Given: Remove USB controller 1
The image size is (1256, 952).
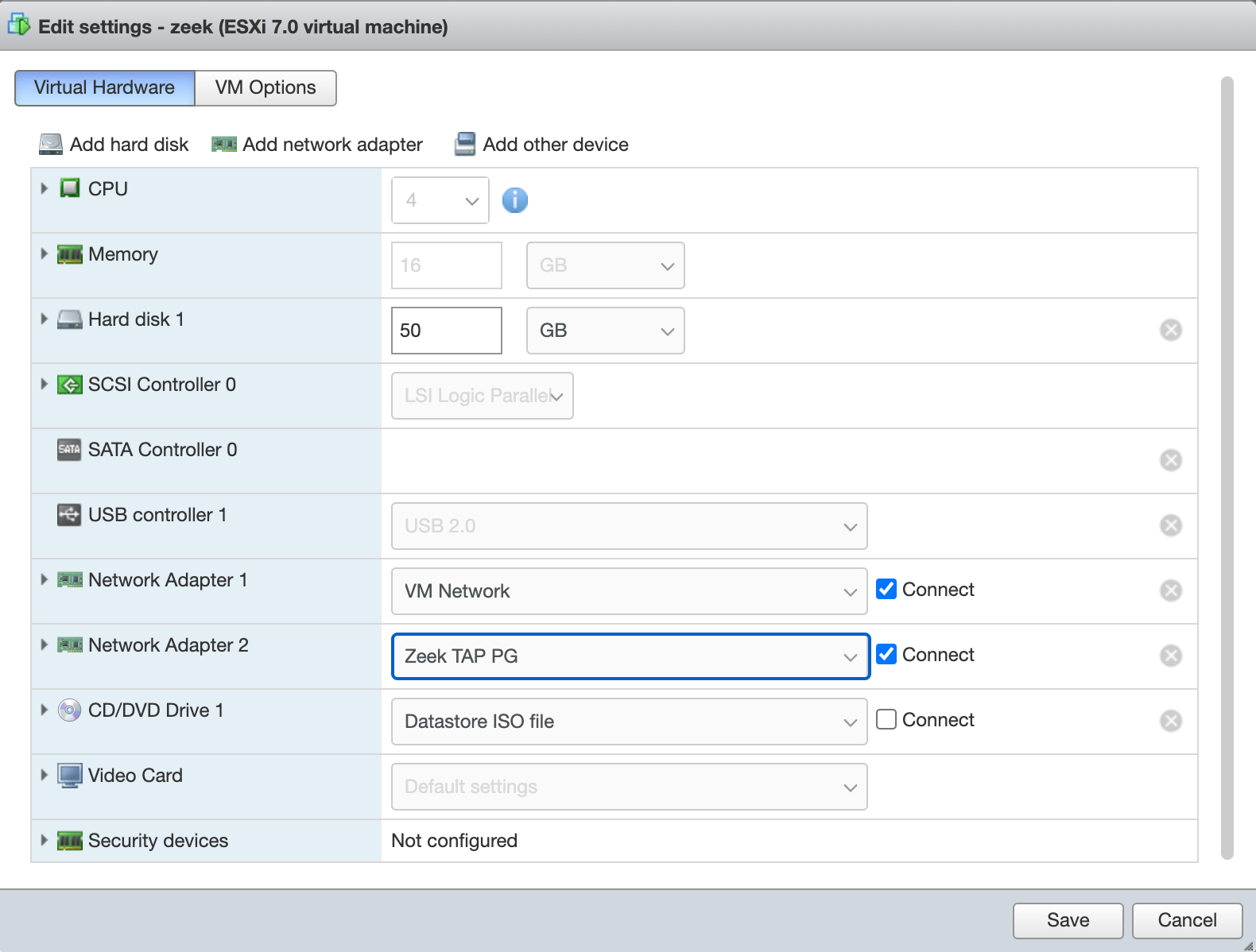Looking at the screenshot, I should [1171, 525].
